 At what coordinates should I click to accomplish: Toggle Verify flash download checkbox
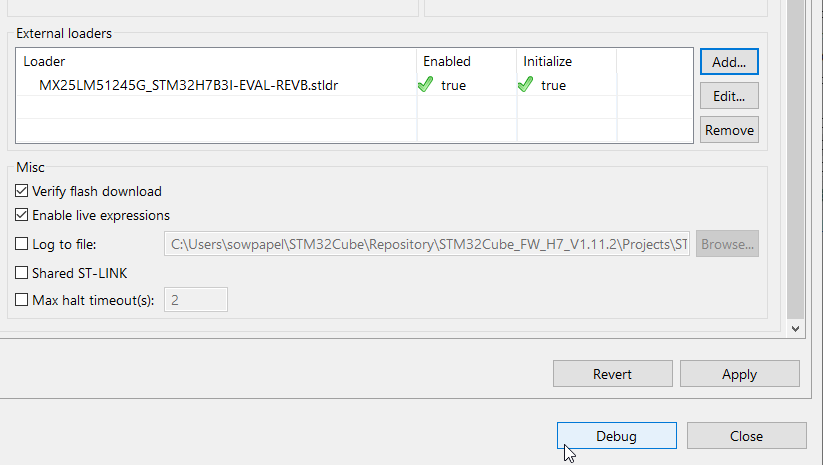22,191
